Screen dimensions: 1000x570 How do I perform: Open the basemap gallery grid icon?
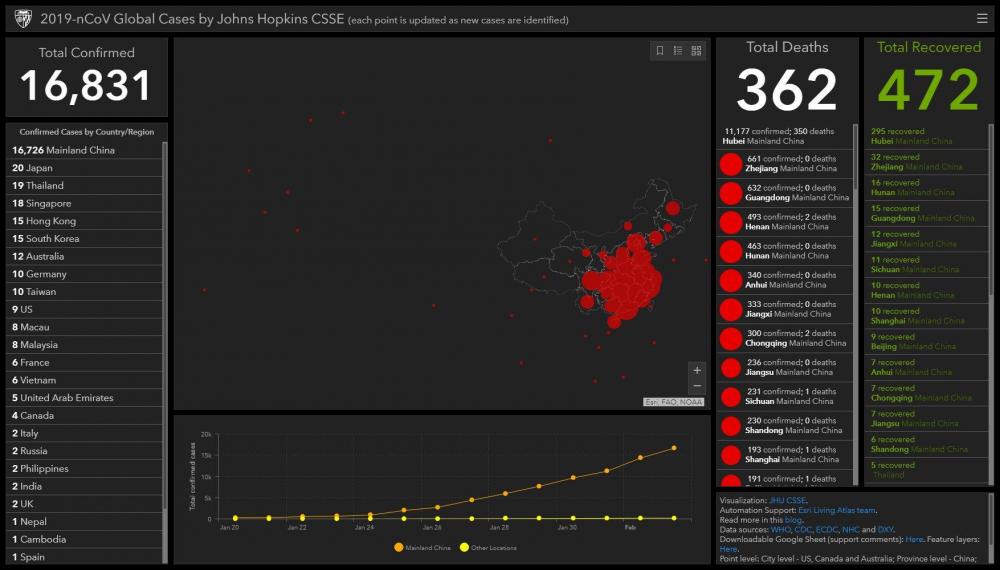click(x=696, y=51)
